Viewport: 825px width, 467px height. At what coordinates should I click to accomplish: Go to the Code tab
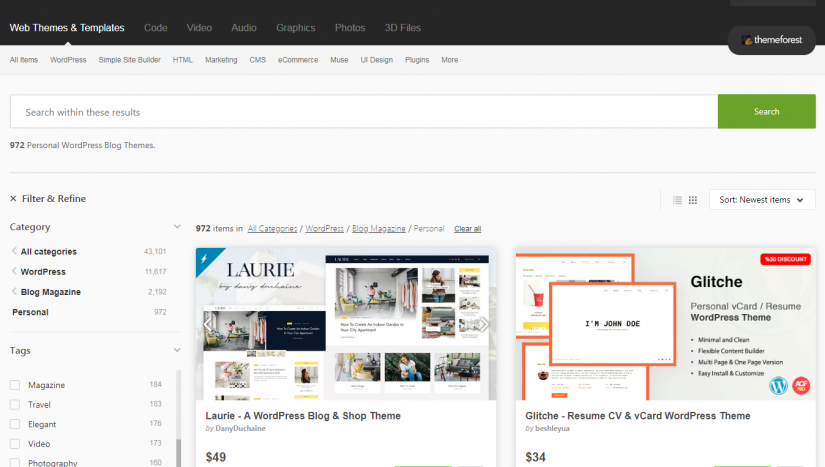pos(156,28)
